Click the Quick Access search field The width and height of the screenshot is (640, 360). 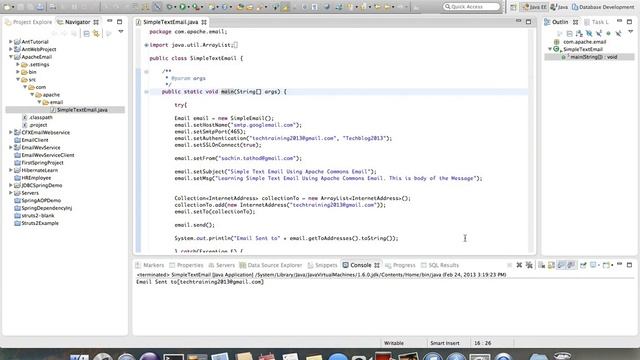pyautogui.click(x=471, y=7)
